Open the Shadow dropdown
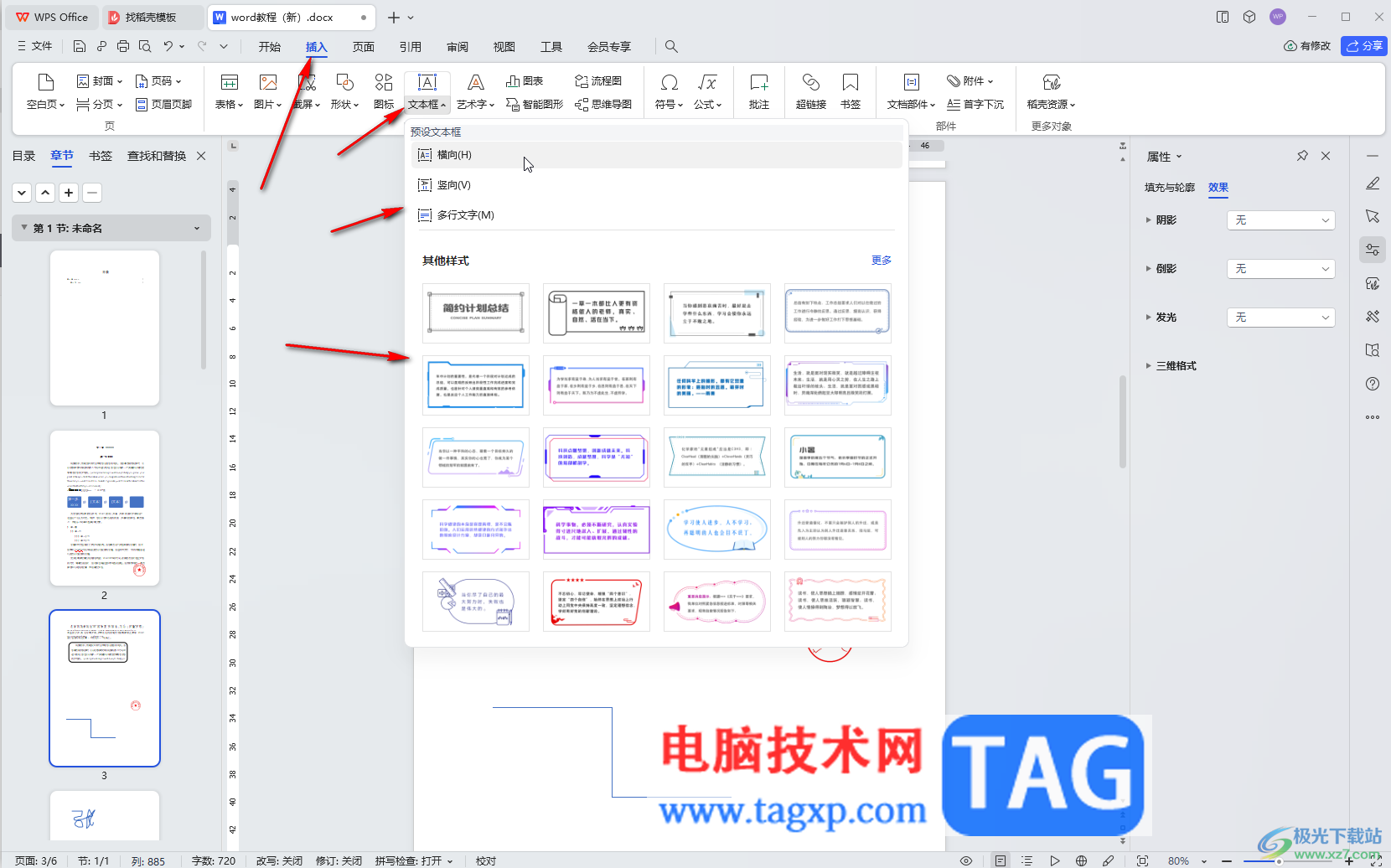 click(x=1280, y=220)
